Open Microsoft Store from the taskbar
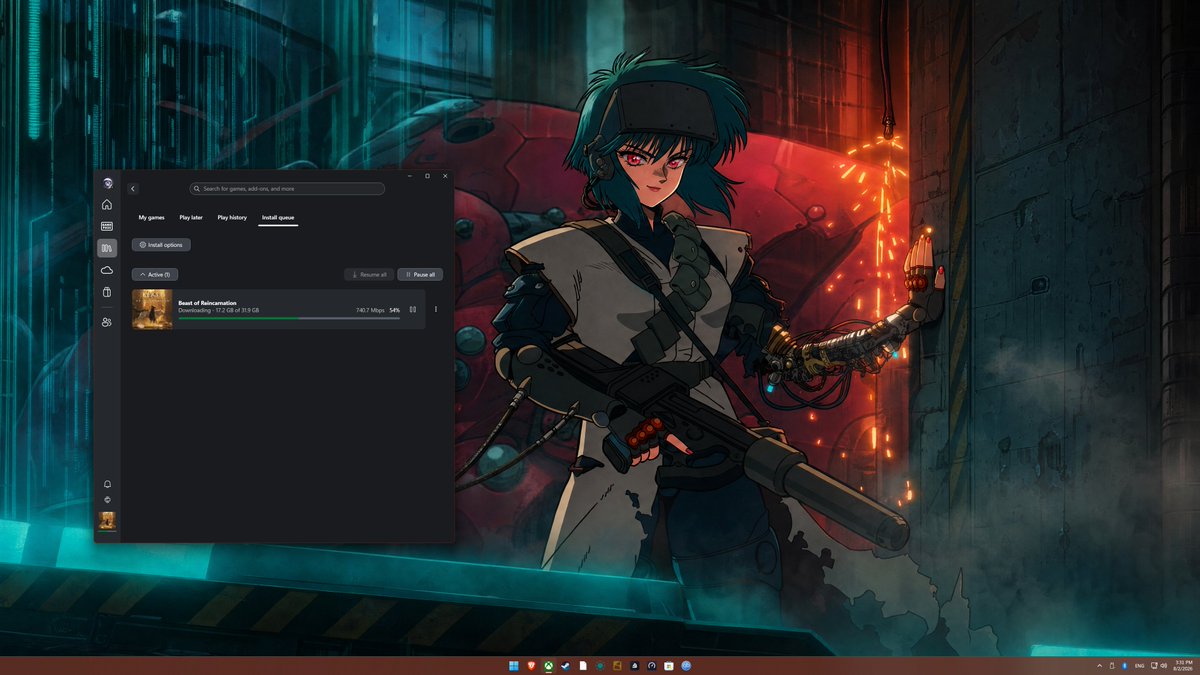This screenshot has height=675, width=1200. [669, 666]
